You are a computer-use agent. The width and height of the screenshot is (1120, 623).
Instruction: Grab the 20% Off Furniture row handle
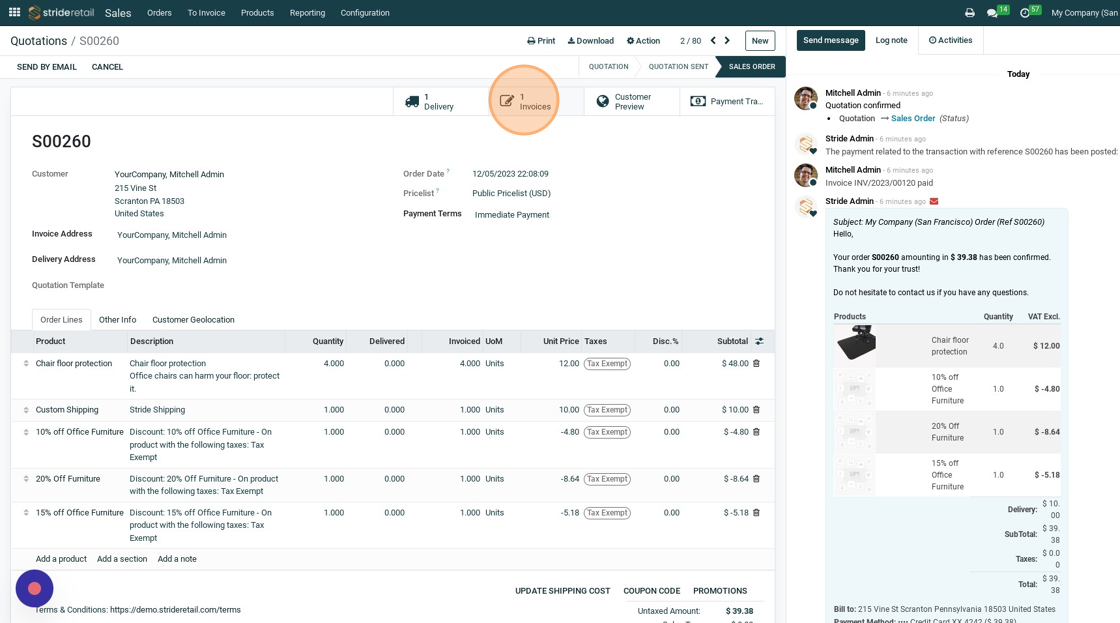tap(26, 479)
